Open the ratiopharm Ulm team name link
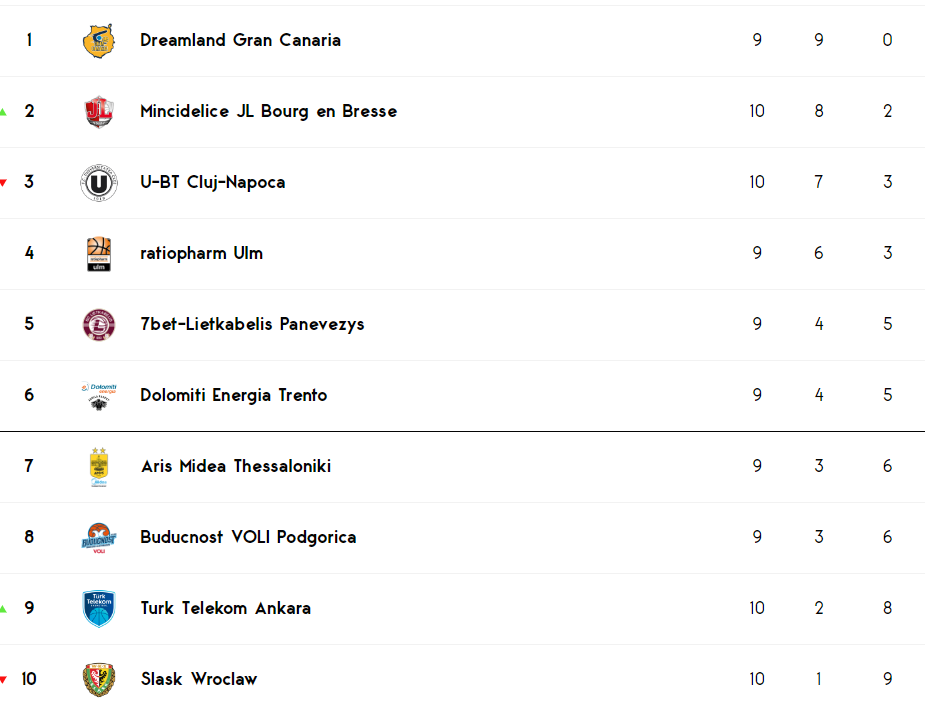The width and height of the screenshot is (925, 711). [201, 253]
